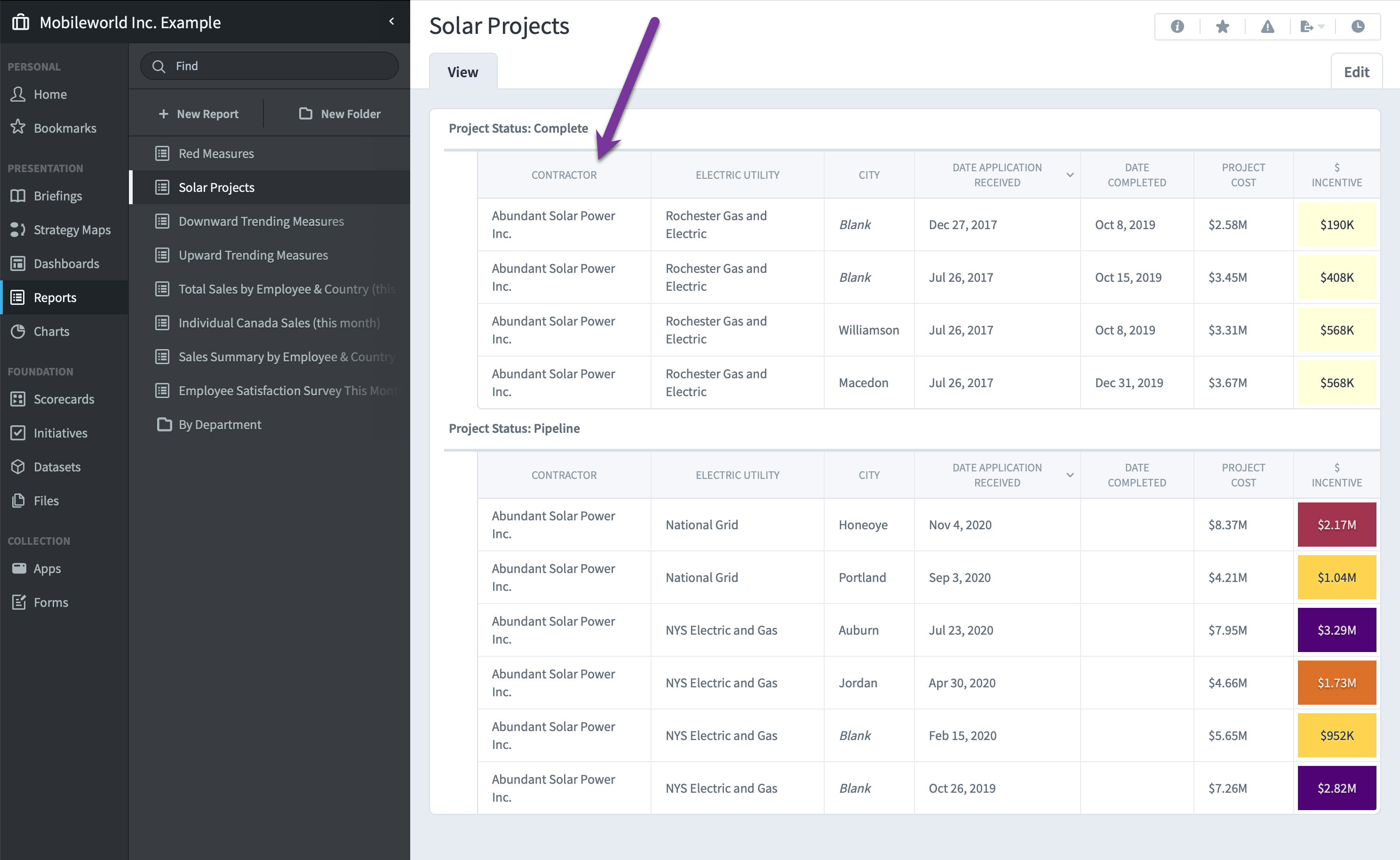Click the $2.17M red incentive cell
Image resolution: width=1400 pixels, height=860 pixels.
1336,525
